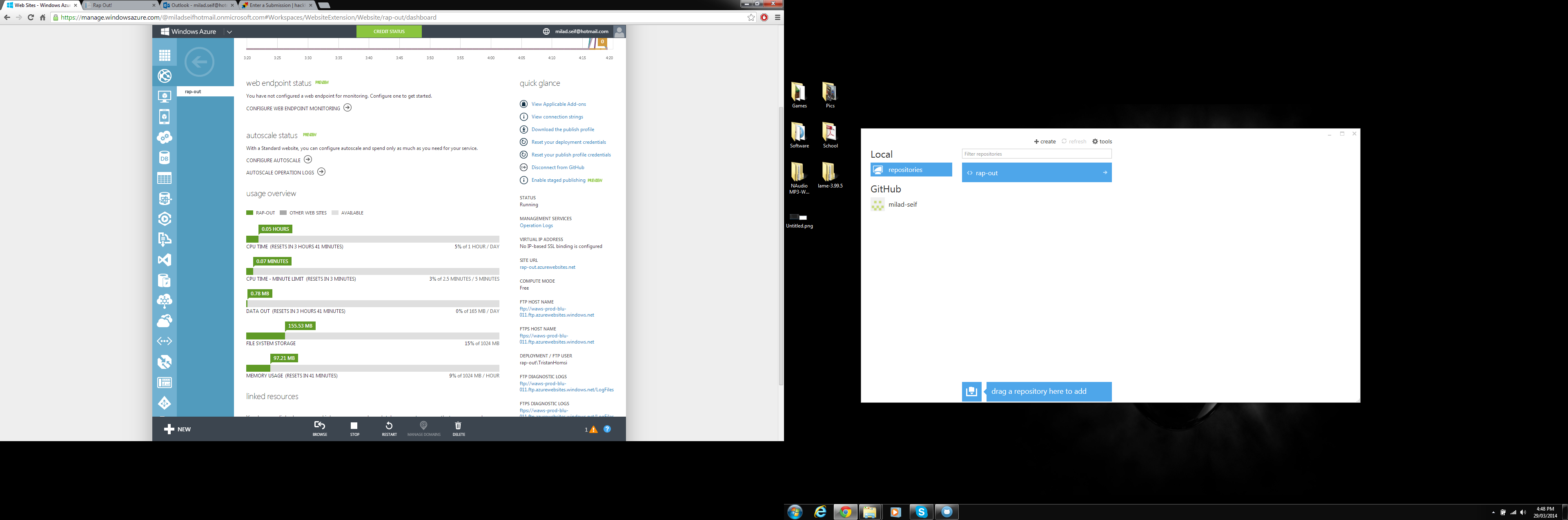Open Skype from the Windows taskbar
The height and width of the screenshot is (520, 1568).
[921, 512]
